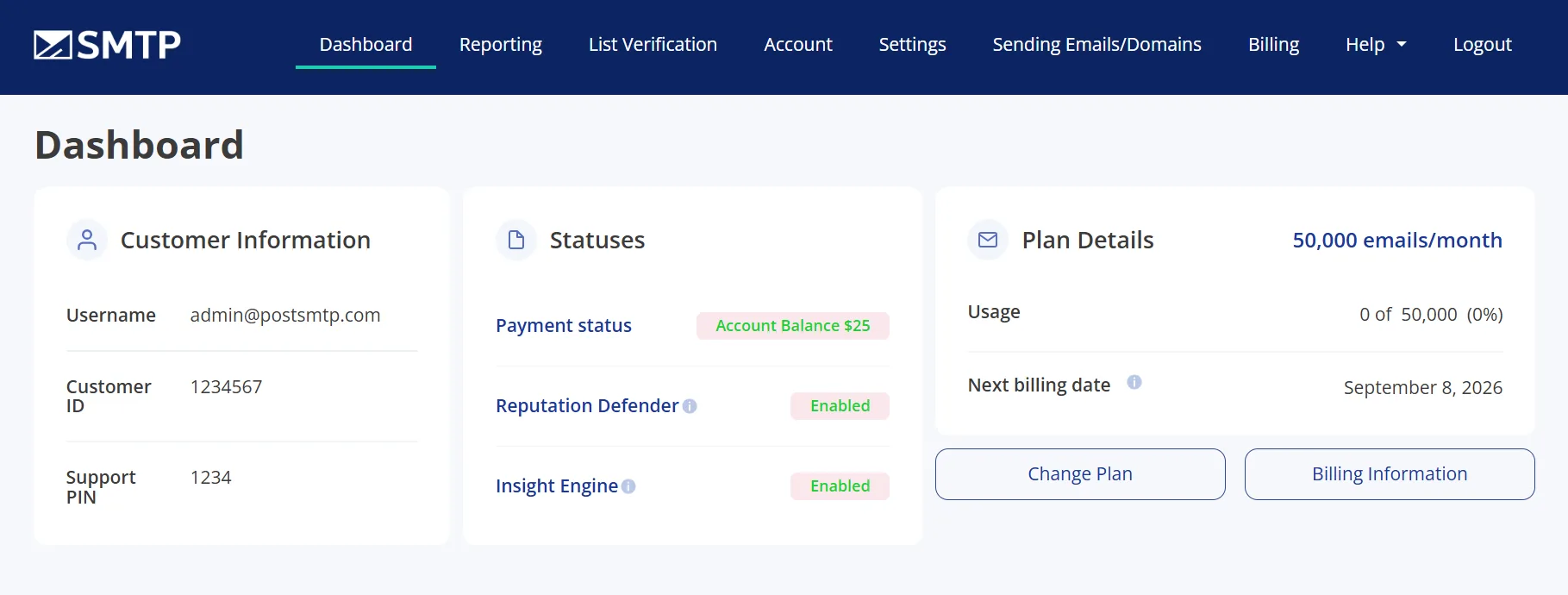Click the September 8, 2026 date

[1423, 388]
